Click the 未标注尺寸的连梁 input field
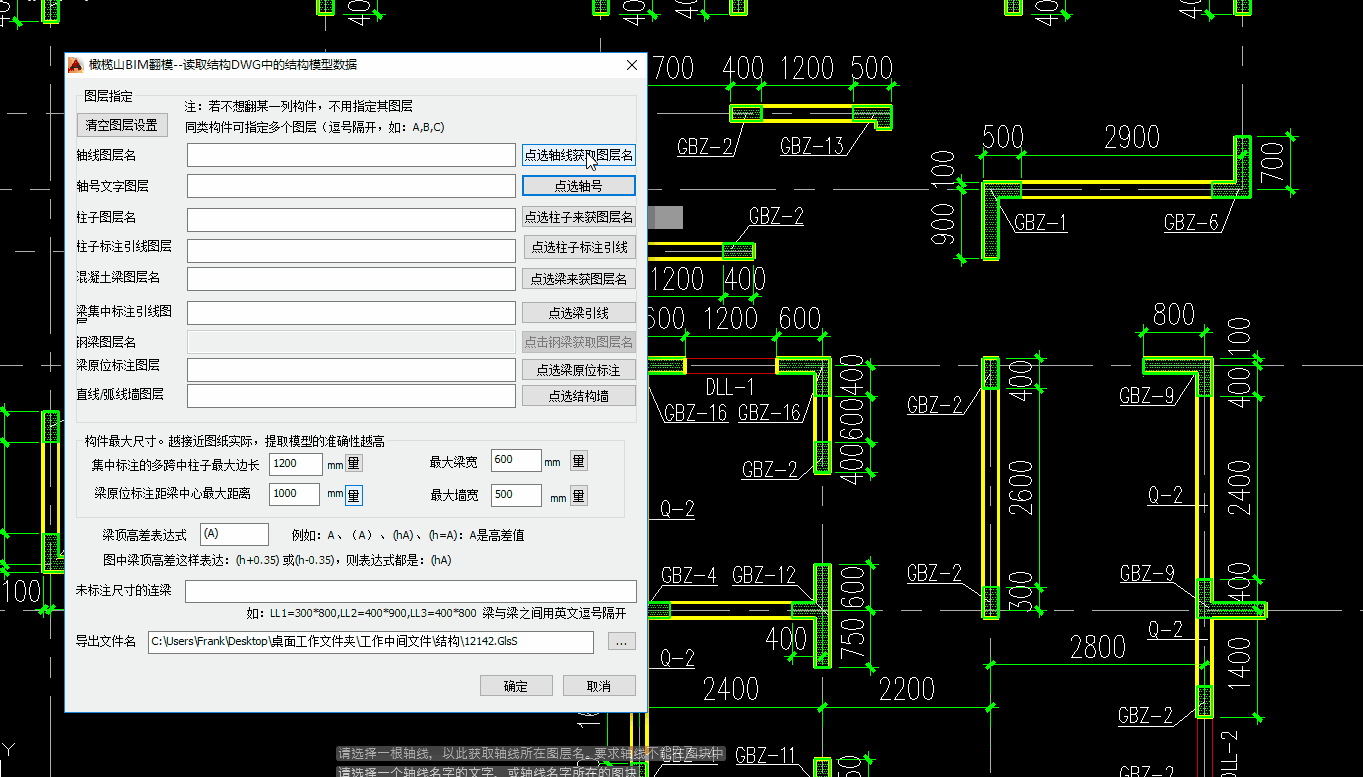 [x=410, y=591]
